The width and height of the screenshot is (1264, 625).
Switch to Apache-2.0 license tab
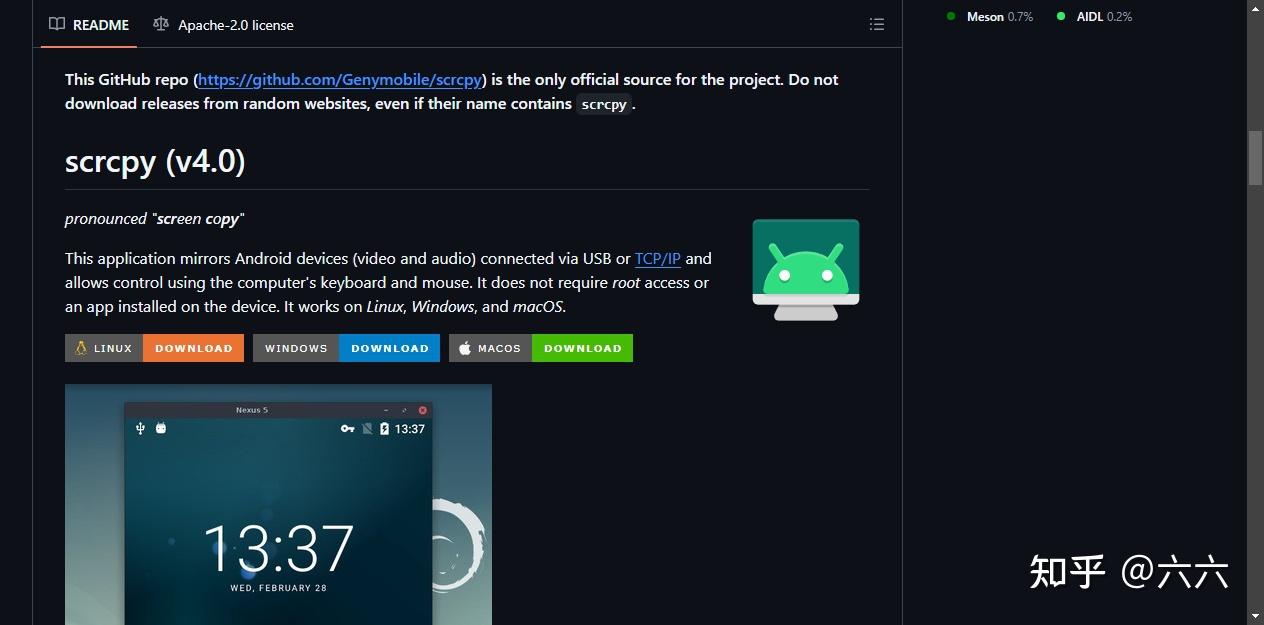224,25
